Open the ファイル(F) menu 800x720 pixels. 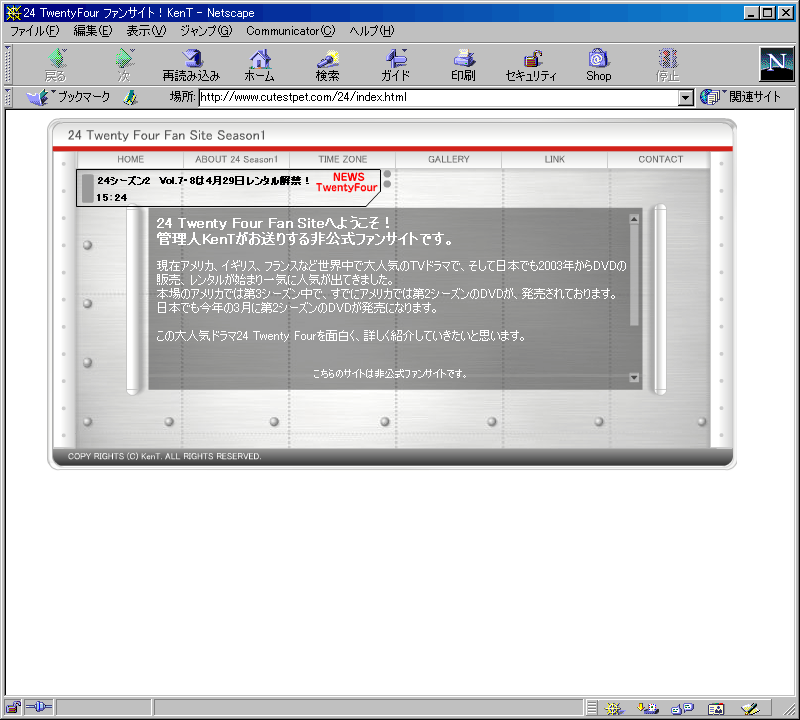(x=35, y=31)
